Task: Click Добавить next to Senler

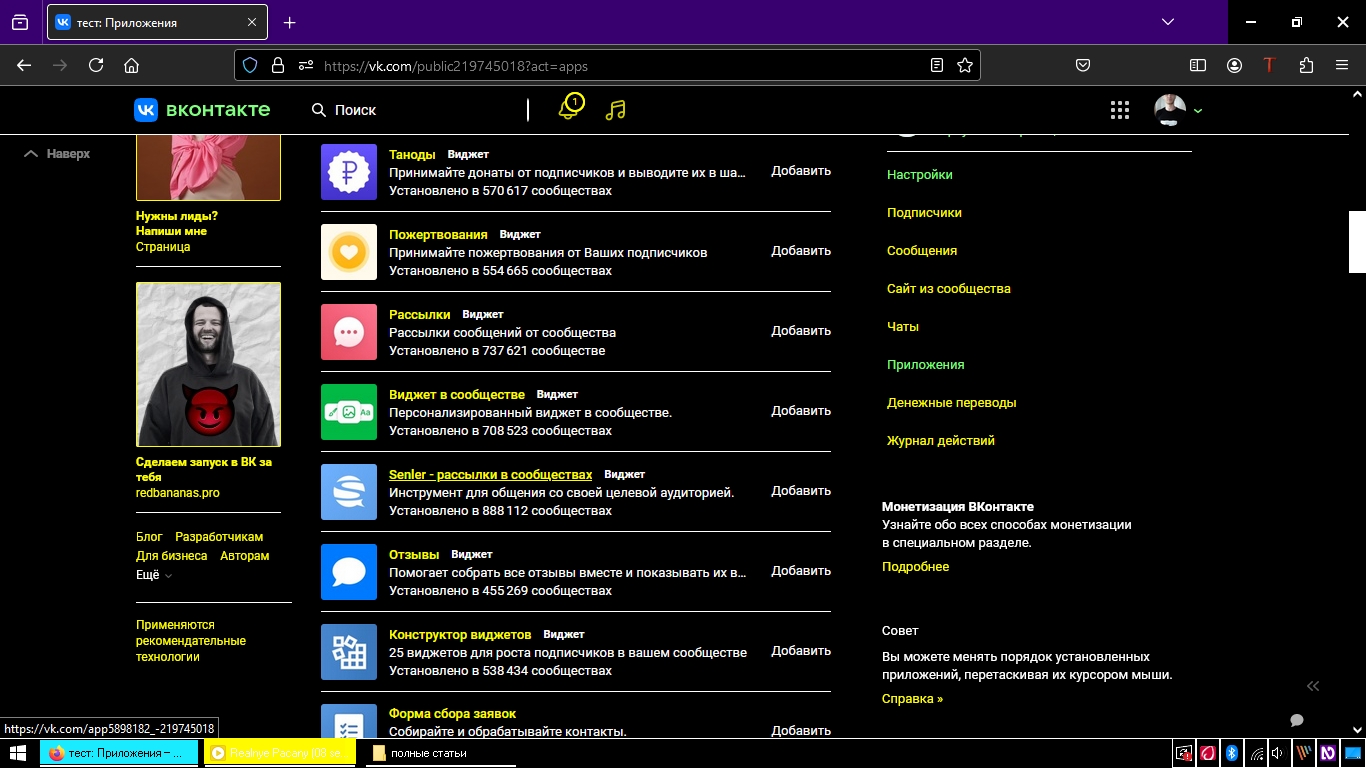Action: 801,491
